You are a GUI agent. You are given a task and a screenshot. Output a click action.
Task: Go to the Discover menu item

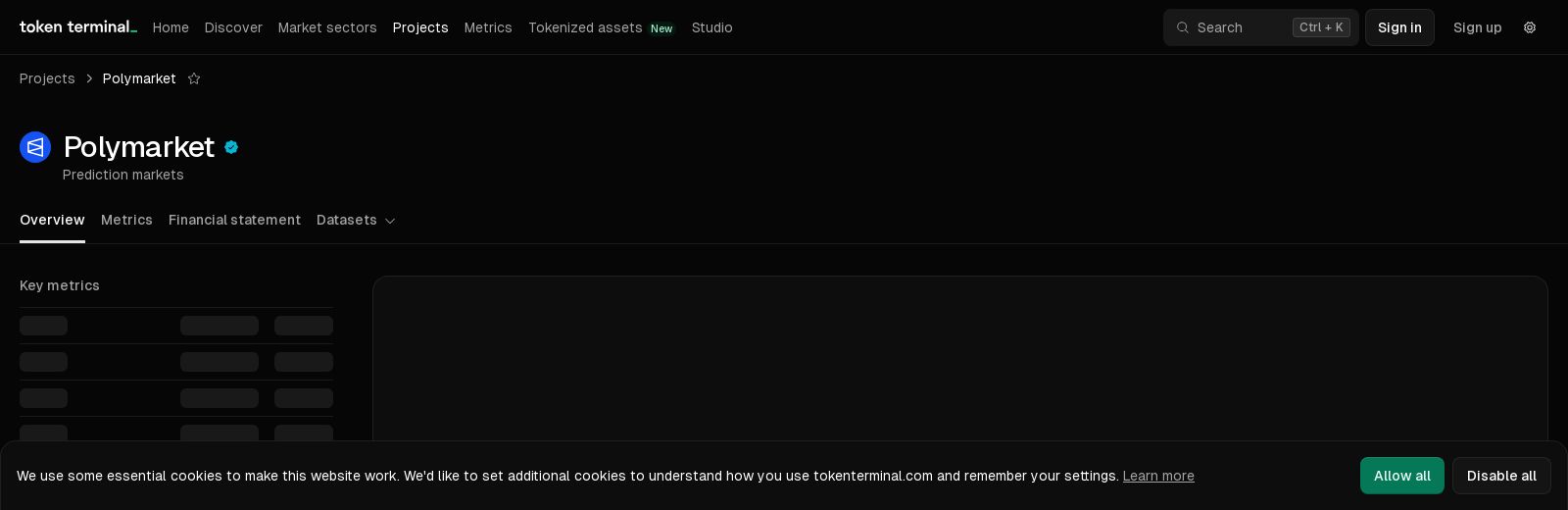click(x=233, y=27)
